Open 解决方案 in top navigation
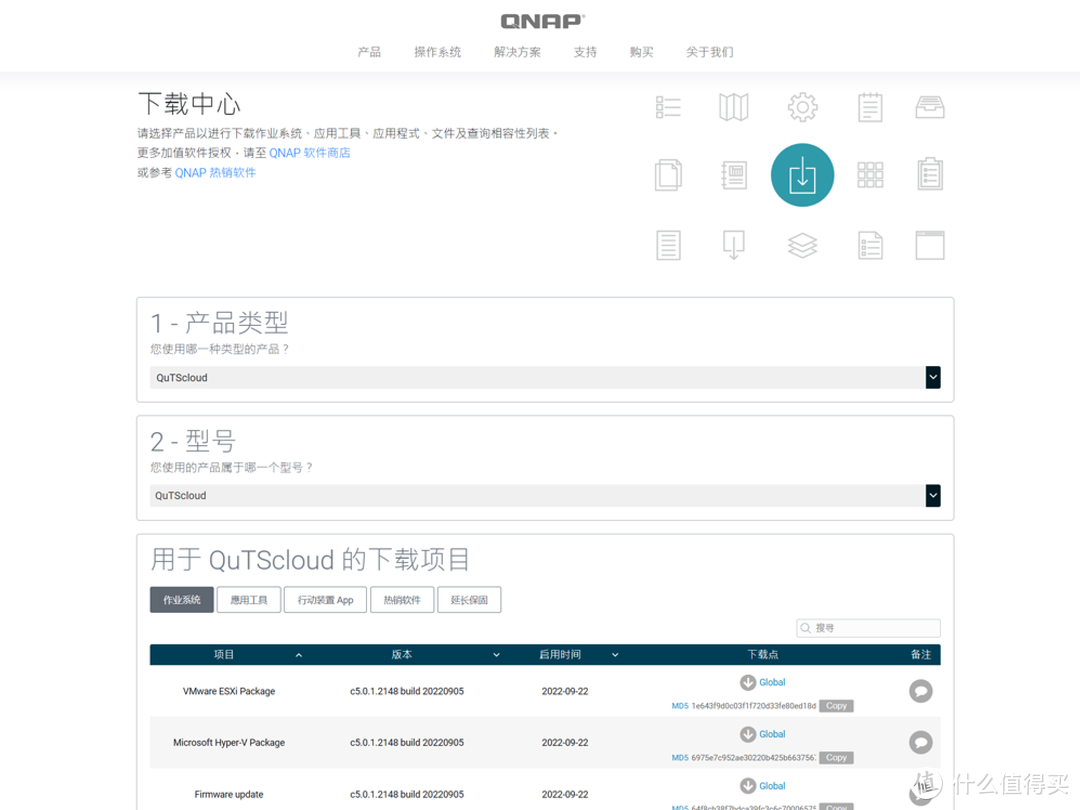This screenshot has width=1080, height=810. tap(517, 52)
